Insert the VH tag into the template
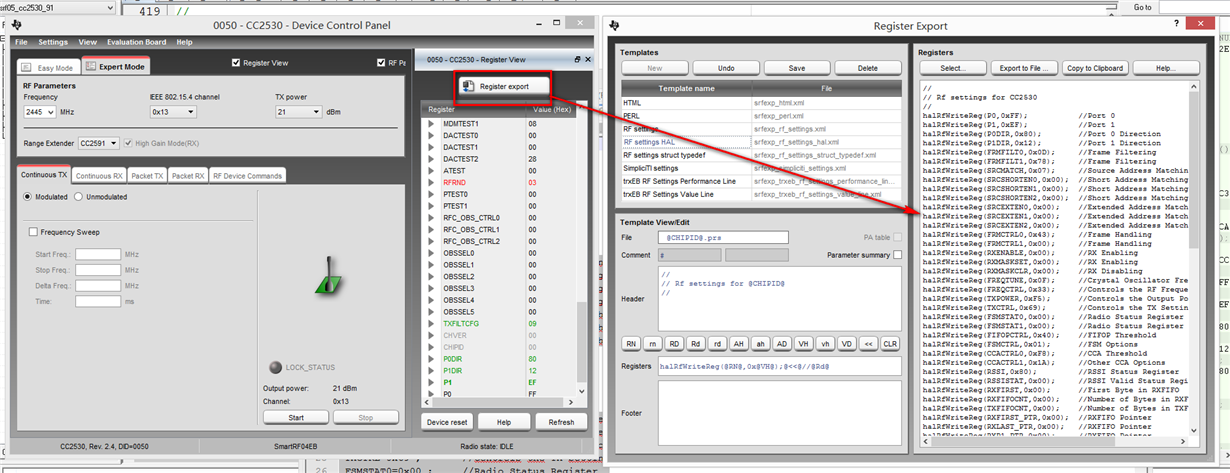This screenshot has height=473, width=1230. 804,343
